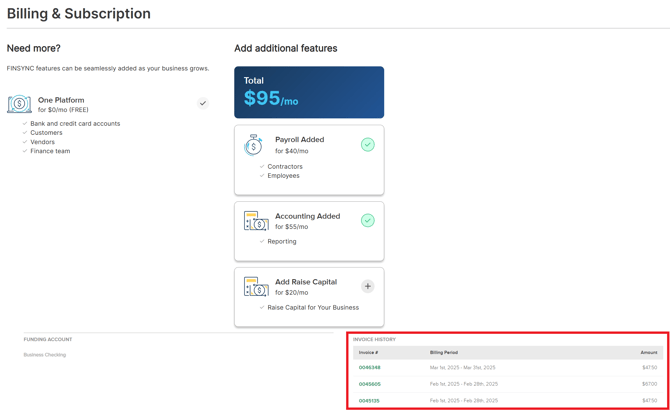The image size is (670, 411).
Task: Click the Add Raise Capital title
Action: pyautogui.click(x=306, y=282)
